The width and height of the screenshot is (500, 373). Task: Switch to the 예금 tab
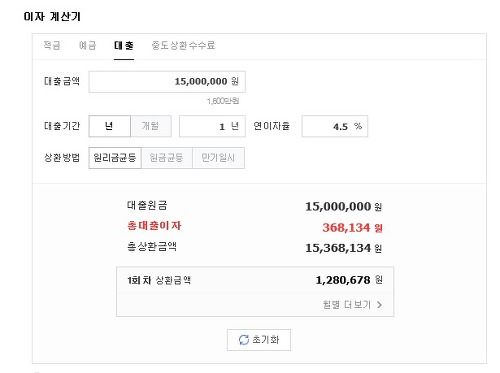point(87,45)
